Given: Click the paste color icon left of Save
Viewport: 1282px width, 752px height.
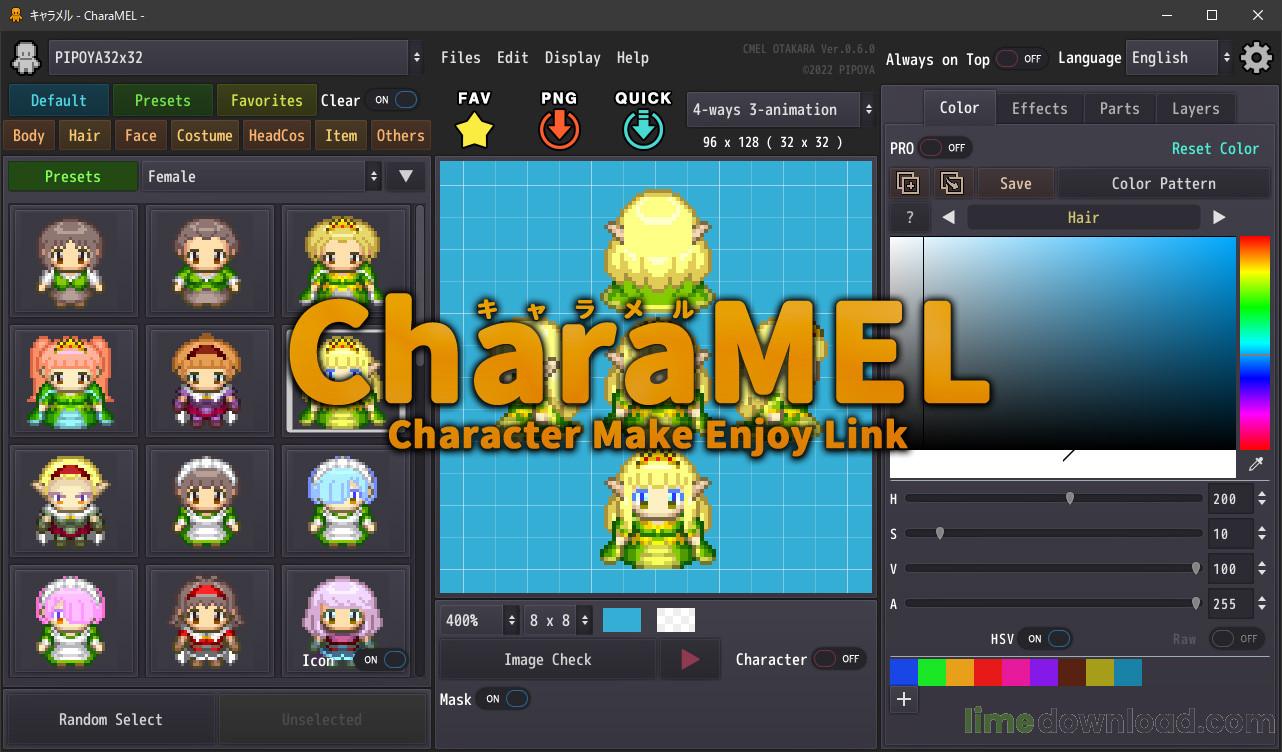Looking at the screenshot, I should pyautogui.click(x=951, y=183).
